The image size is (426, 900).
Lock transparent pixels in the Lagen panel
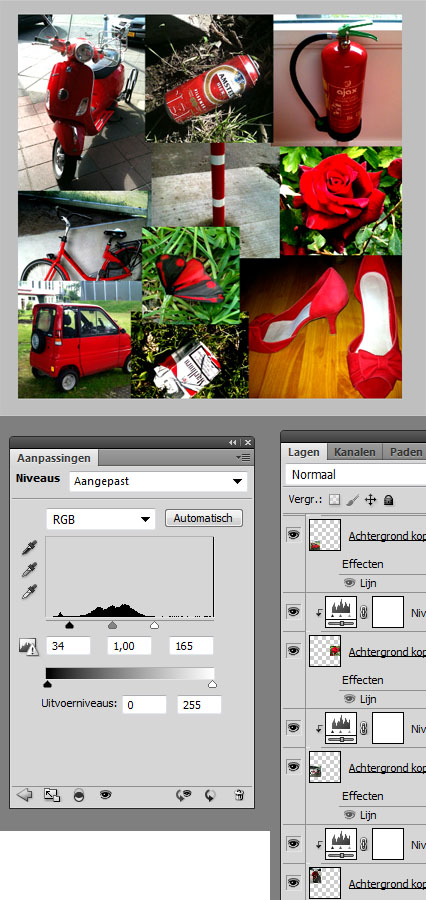(x=334, y=500)
